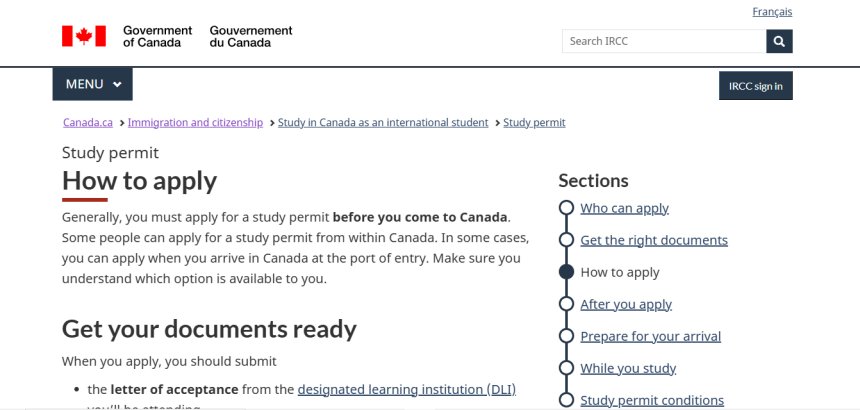860x410 pixels.
Task: Expand the MENU dropdown button
Action: [x=92, y=84]
